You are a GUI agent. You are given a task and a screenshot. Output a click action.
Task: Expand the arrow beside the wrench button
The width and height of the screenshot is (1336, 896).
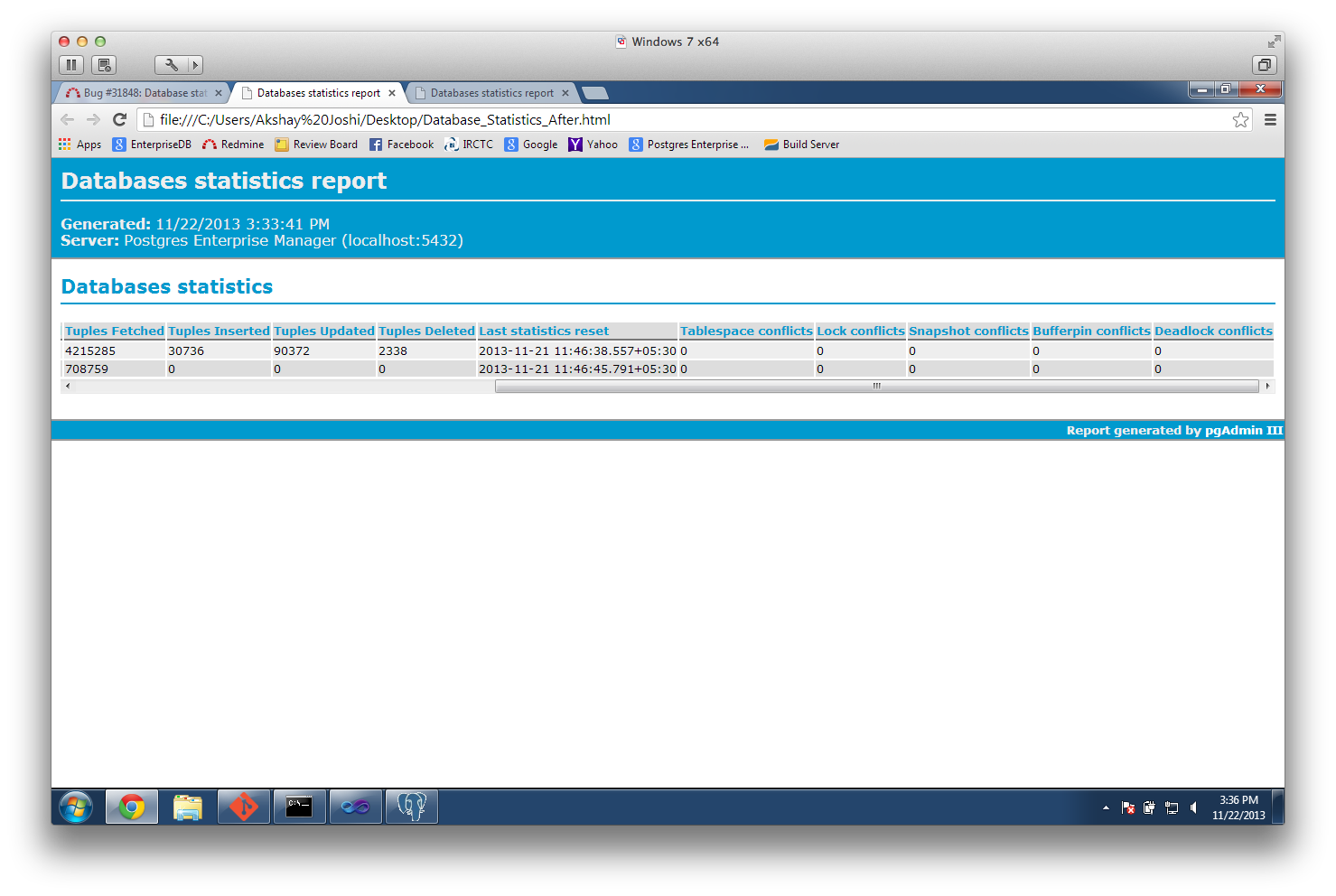click(x=195, y=65)
